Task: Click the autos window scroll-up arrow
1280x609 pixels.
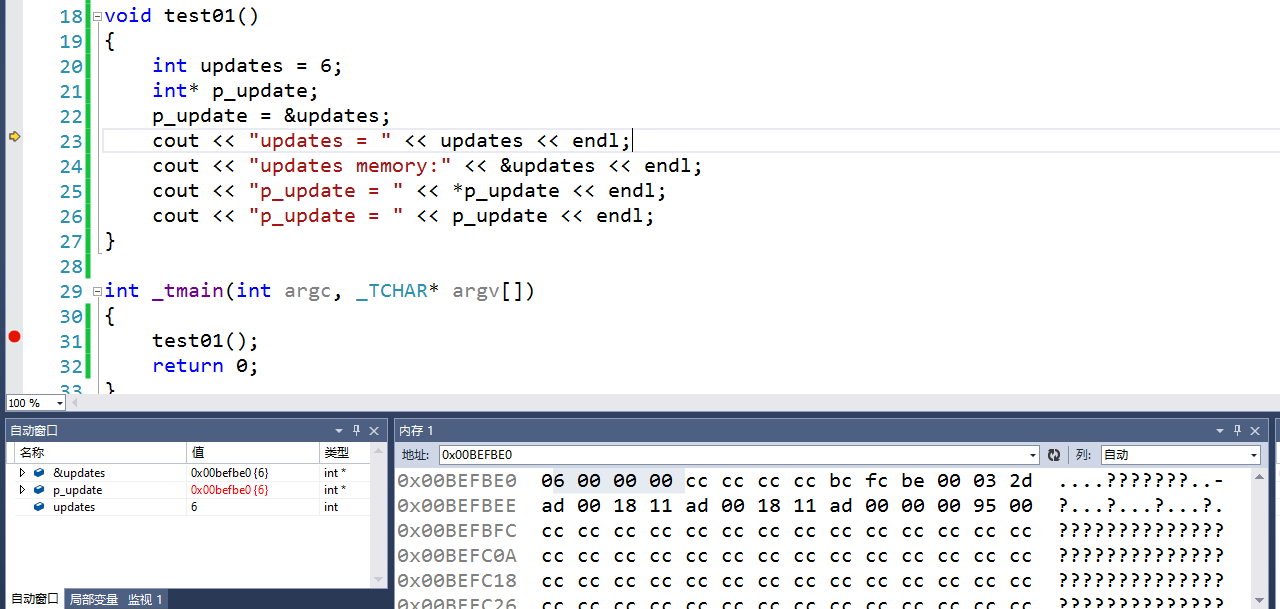Action: [x=379, y=452]
